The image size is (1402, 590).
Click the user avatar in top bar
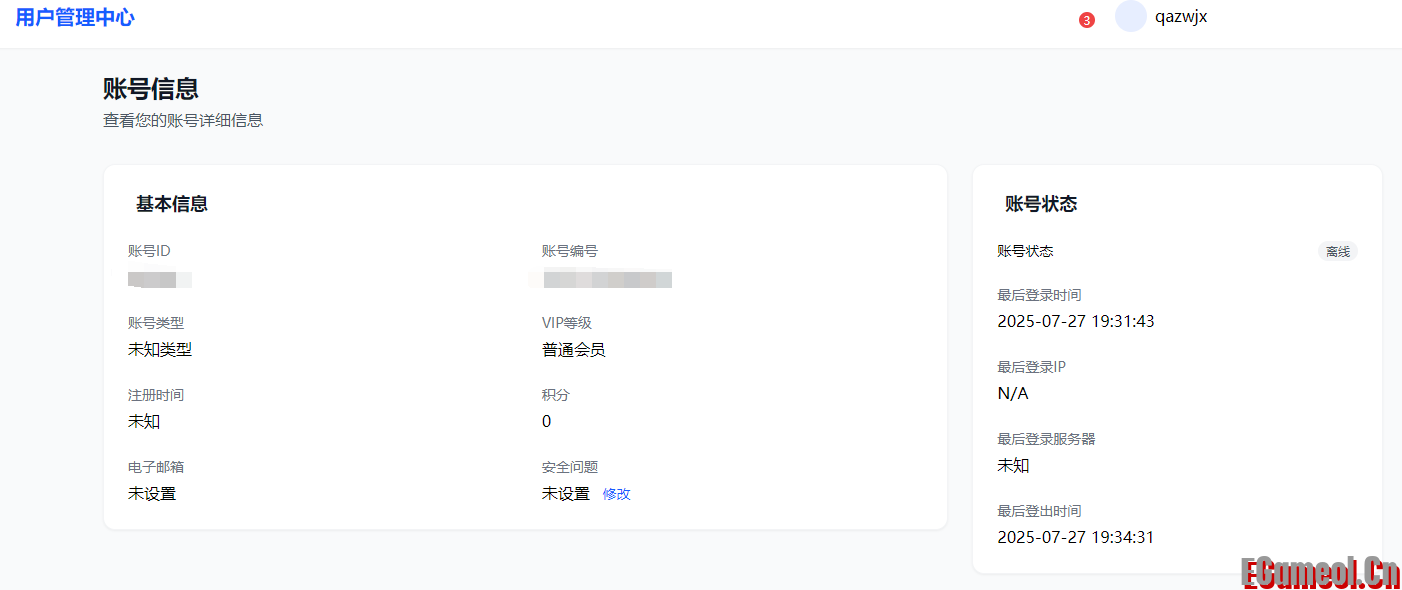1129,16
